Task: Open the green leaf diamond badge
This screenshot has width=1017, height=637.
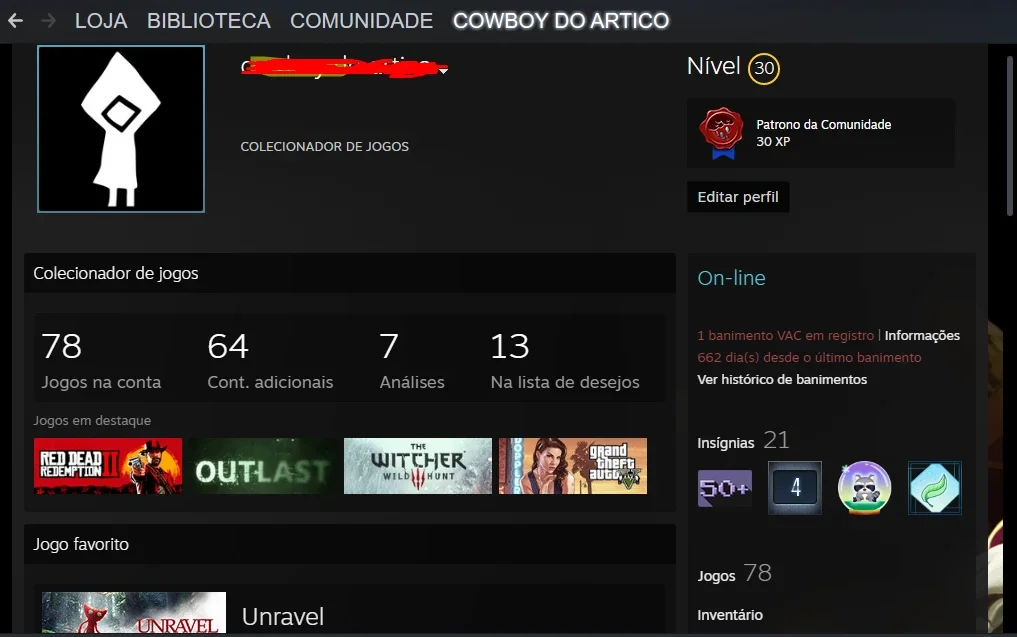Action: point(935,488)
